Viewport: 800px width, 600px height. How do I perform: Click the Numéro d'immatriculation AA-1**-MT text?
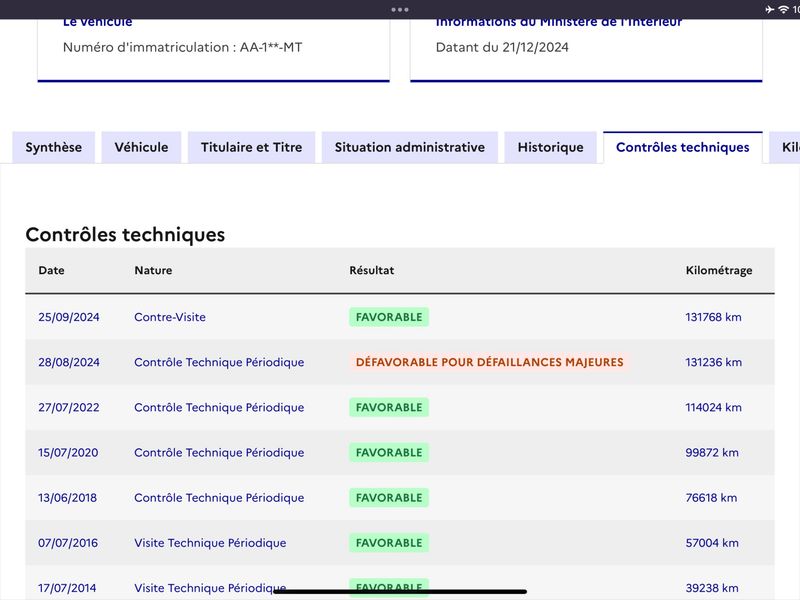coord(183,47)
